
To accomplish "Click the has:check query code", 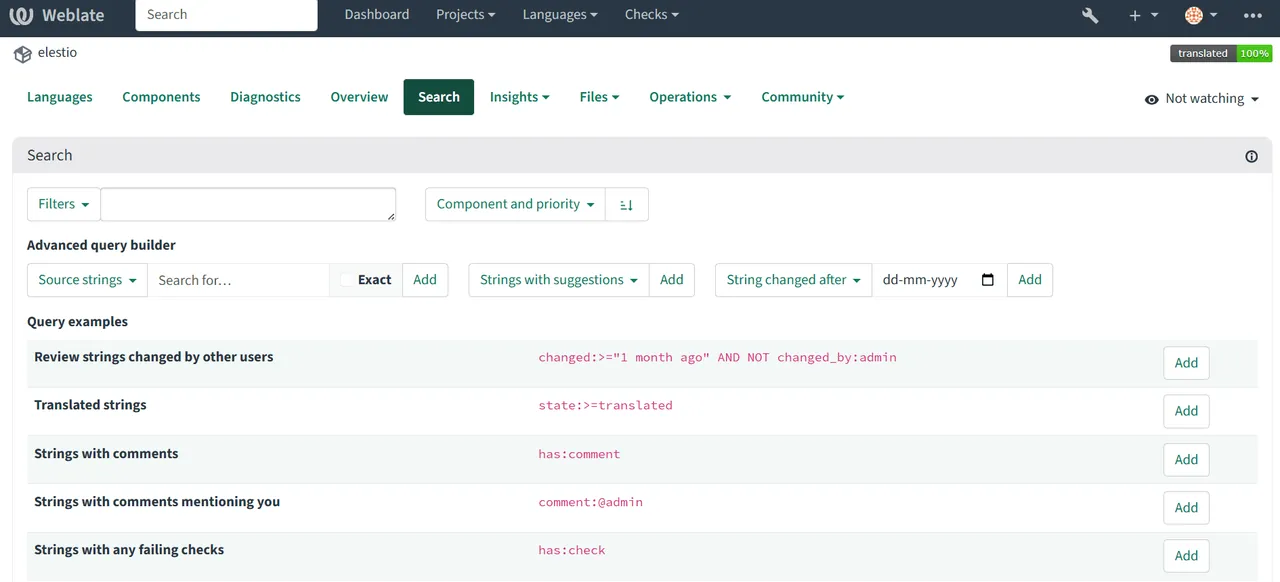I will 572,550.
